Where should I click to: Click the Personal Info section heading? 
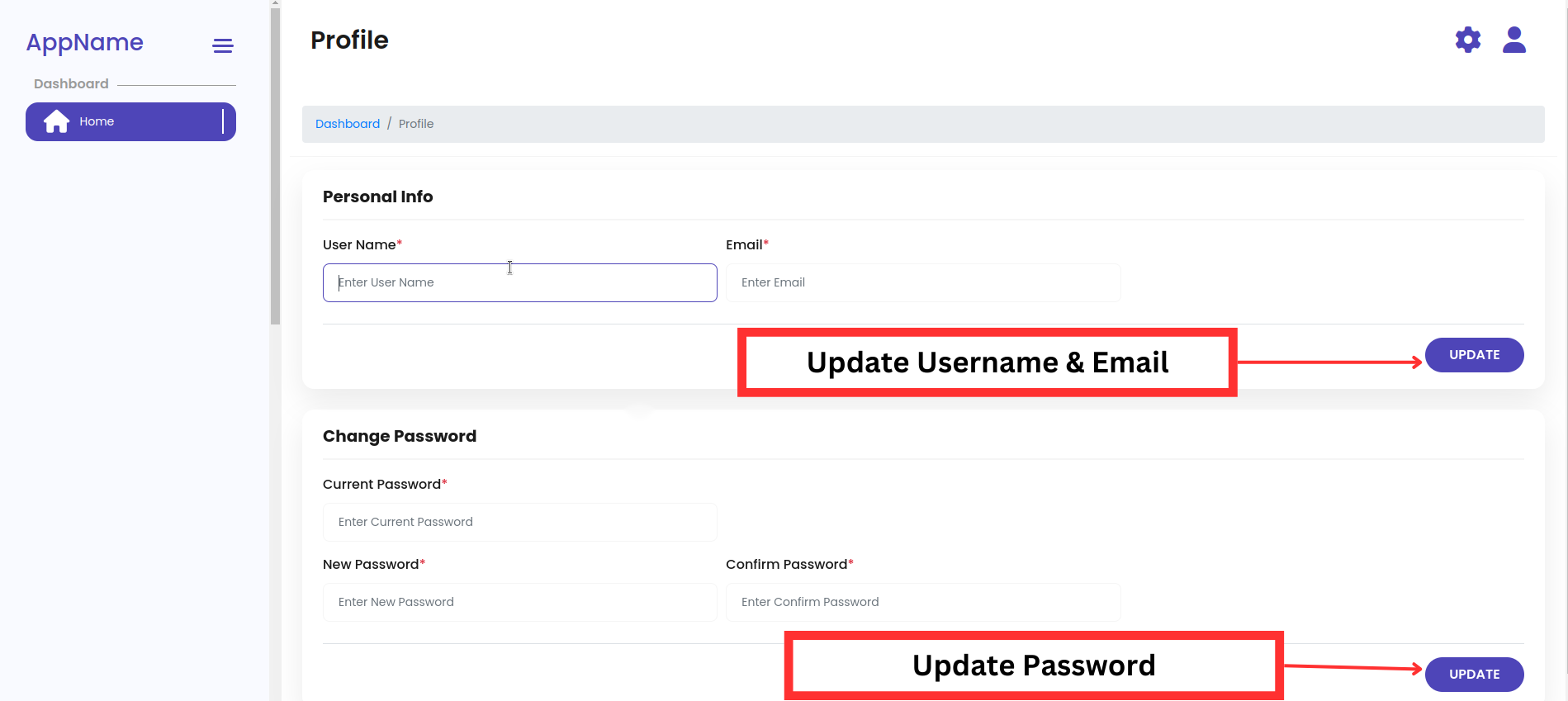(377, 197)
